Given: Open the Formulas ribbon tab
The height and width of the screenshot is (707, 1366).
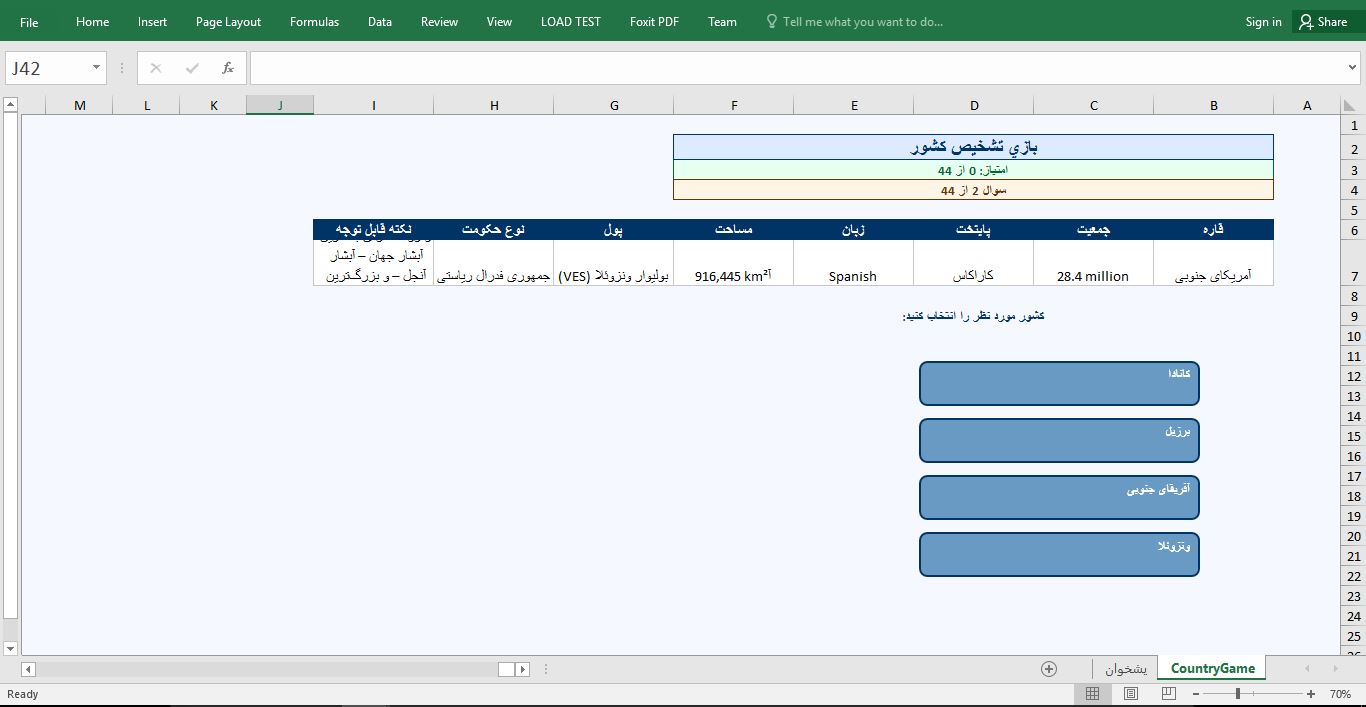Looking at the screenshot, I should [314, 22].
